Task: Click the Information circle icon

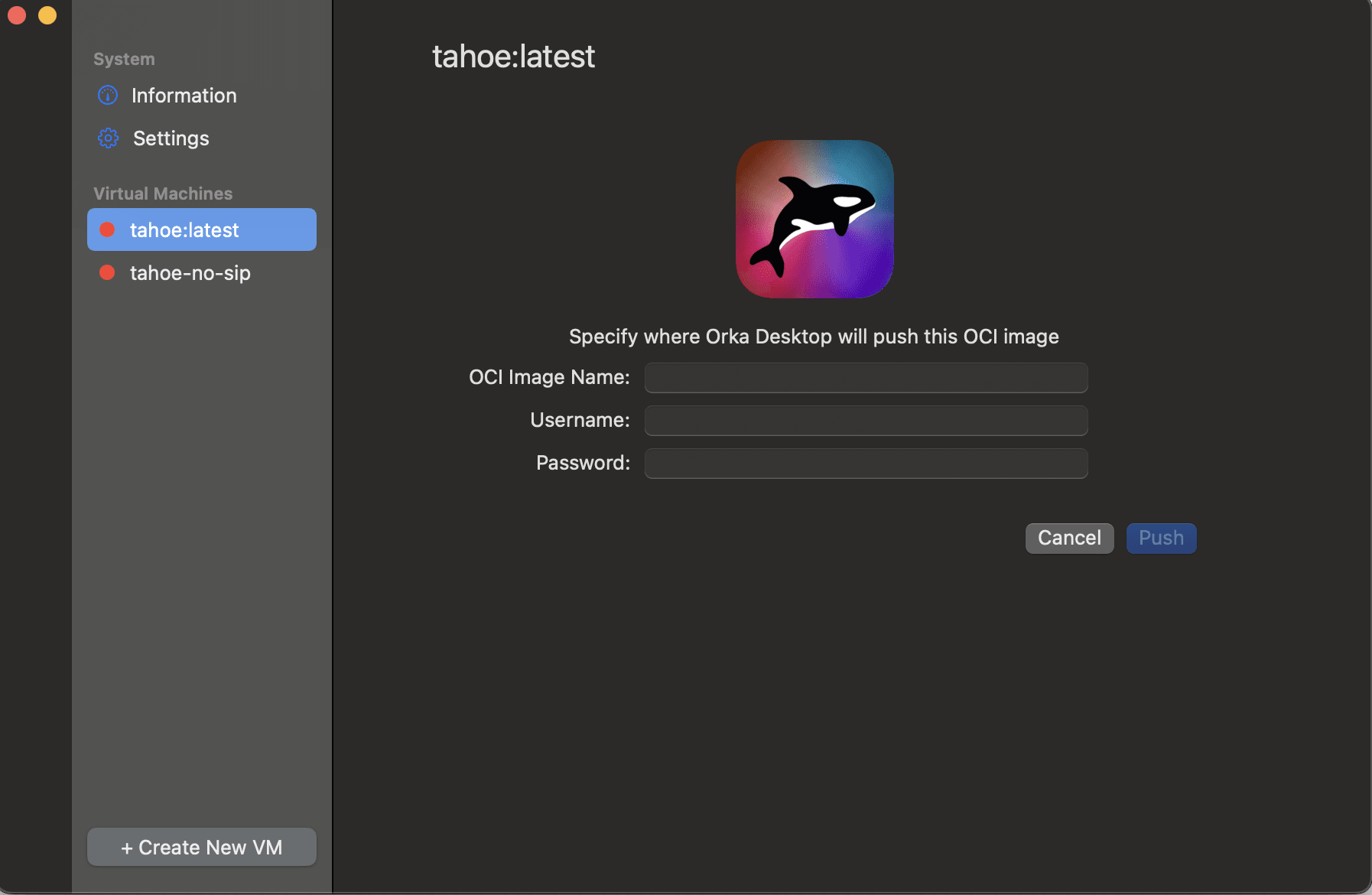Action: [x=108, y=96]
